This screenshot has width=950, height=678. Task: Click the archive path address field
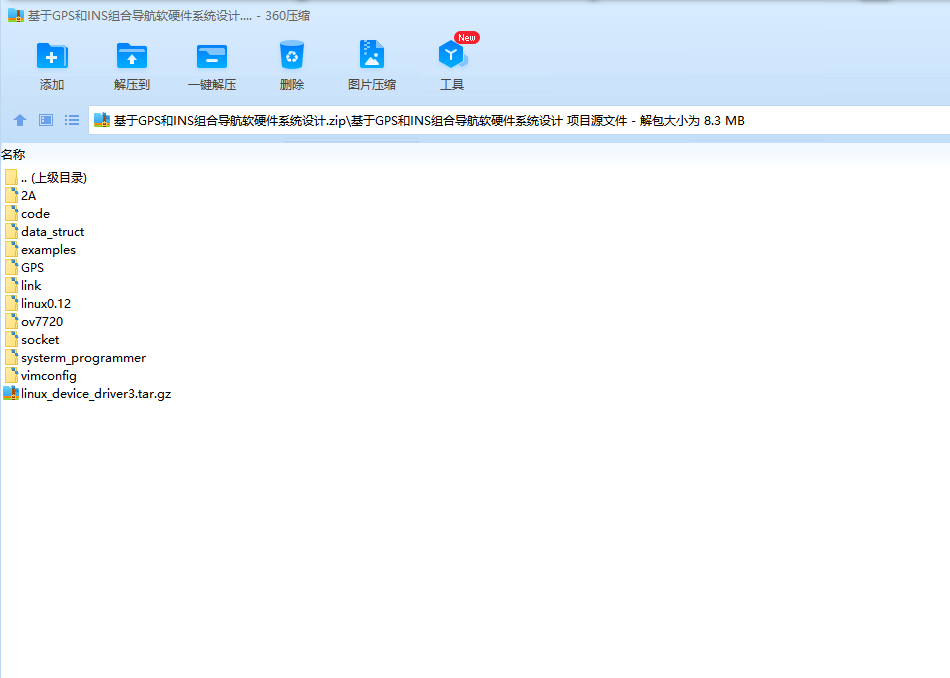point(519,121)
